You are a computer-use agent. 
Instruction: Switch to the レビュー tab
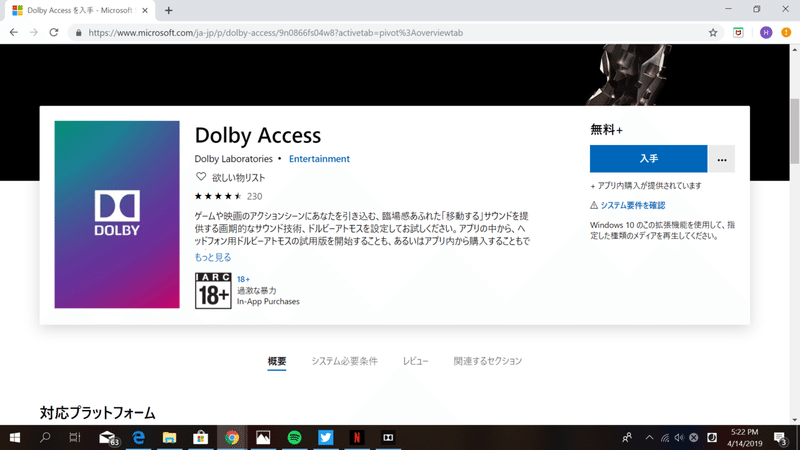[x=415, y=361]
